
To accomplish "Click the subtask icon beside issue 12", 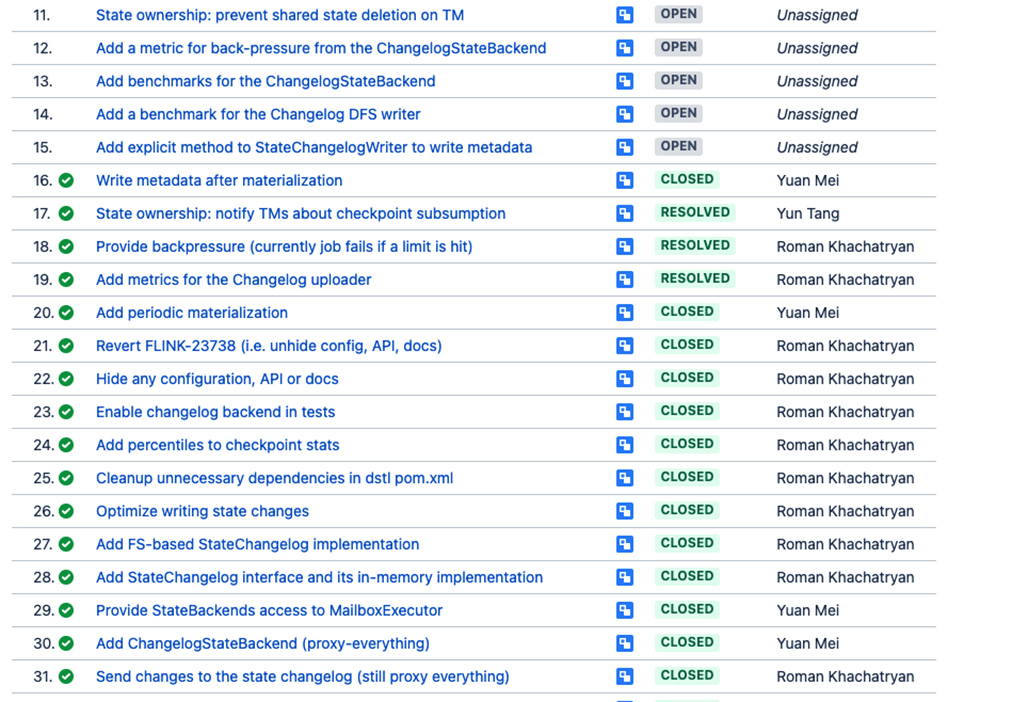I will coord(624,47).
